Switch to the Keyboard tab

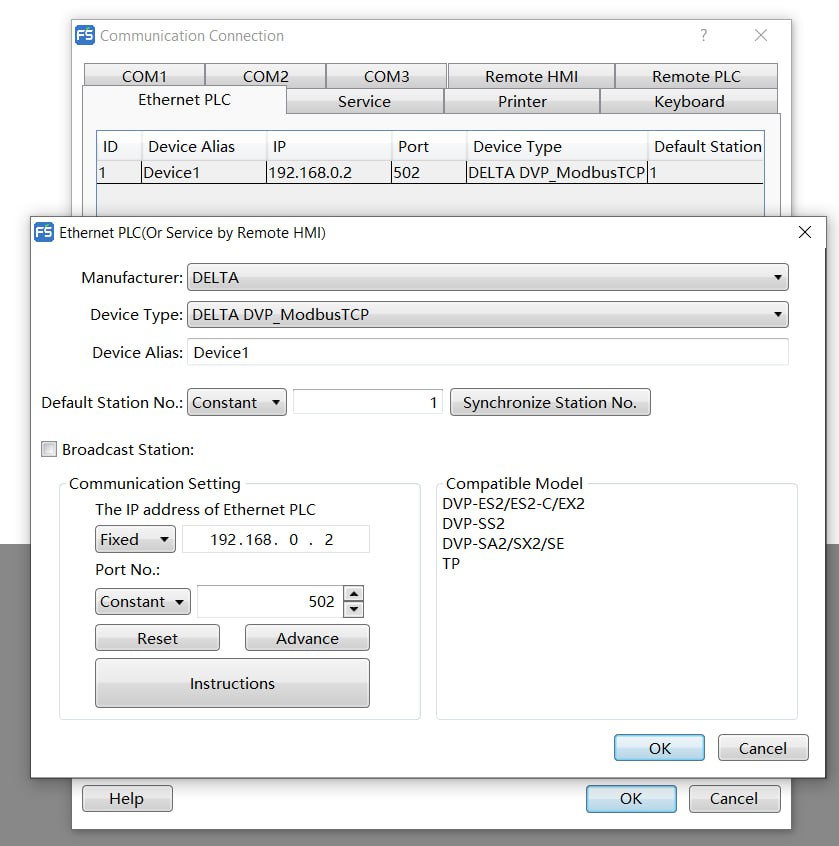(x=689, y=101)
